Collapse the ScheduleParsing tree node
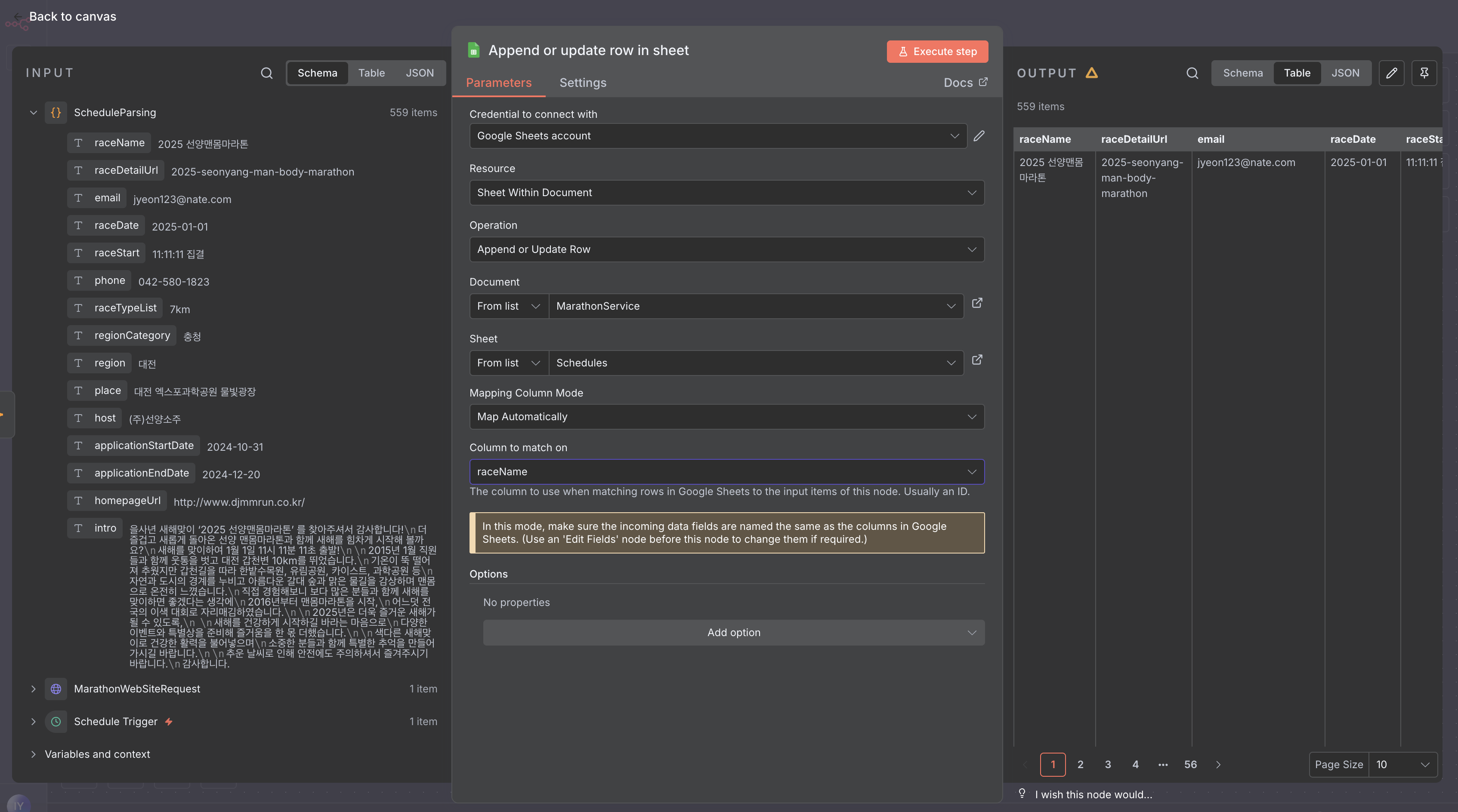 pyautogui.click(x=34, y=113)
